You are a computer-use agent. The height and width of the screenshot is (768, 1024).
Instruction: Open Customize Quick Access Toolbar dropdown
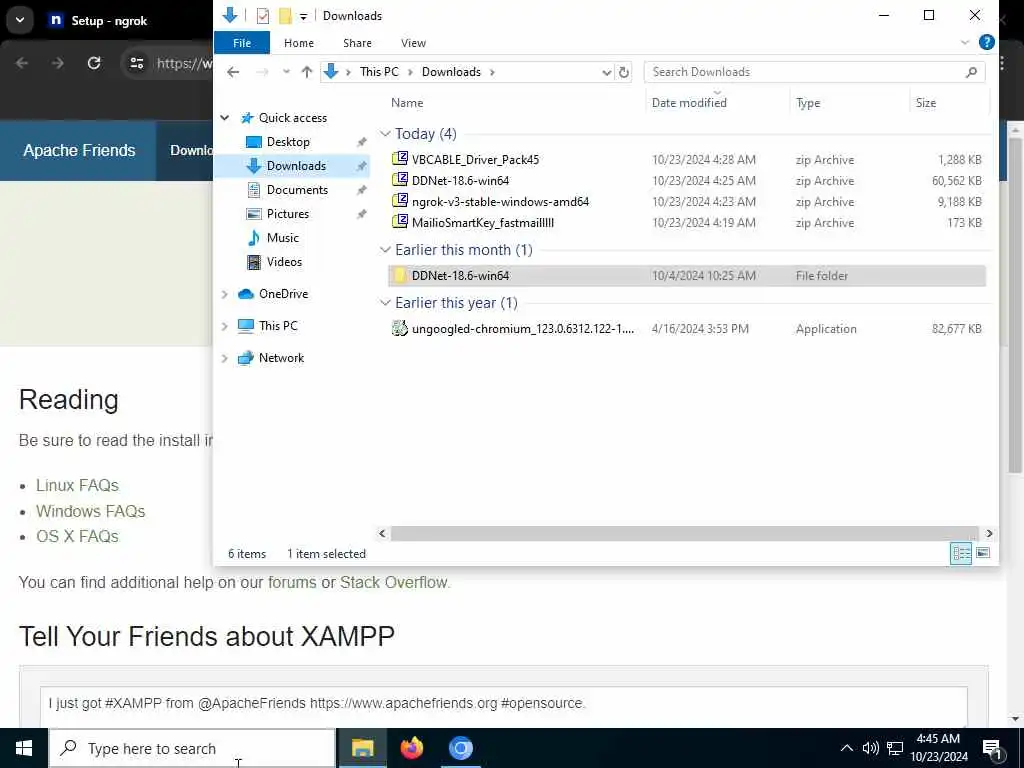click(304, 16)
